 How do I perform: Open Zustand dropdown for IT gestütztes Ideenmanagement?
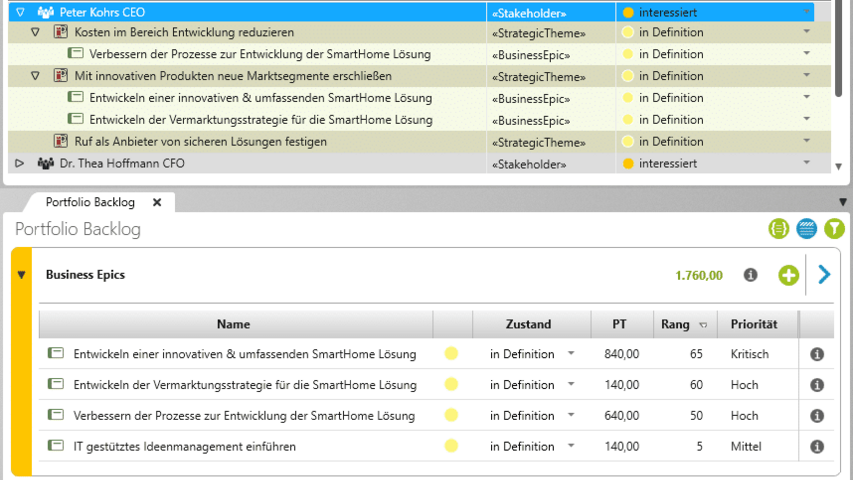click(571, 447)
